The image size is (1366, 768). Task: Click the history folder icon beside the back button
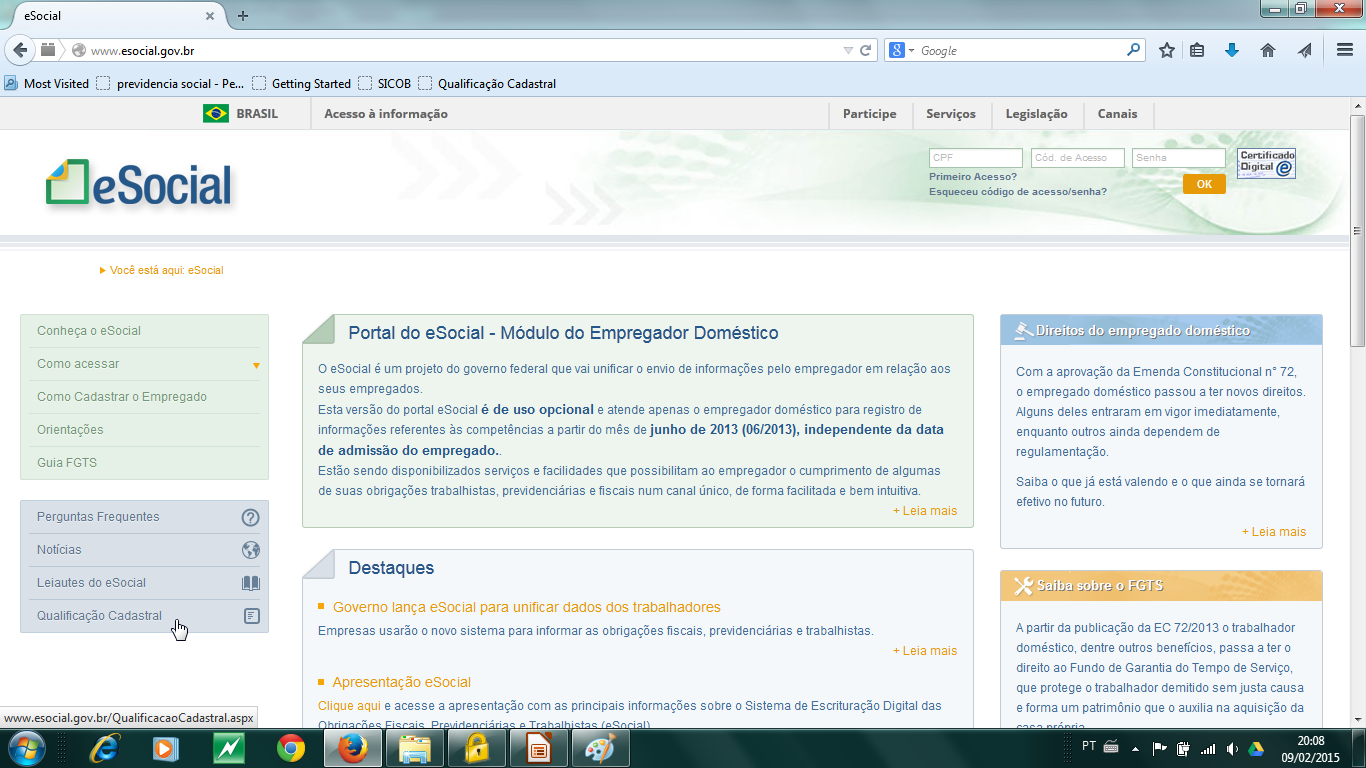pyautogui.click(x=48, y=50)
